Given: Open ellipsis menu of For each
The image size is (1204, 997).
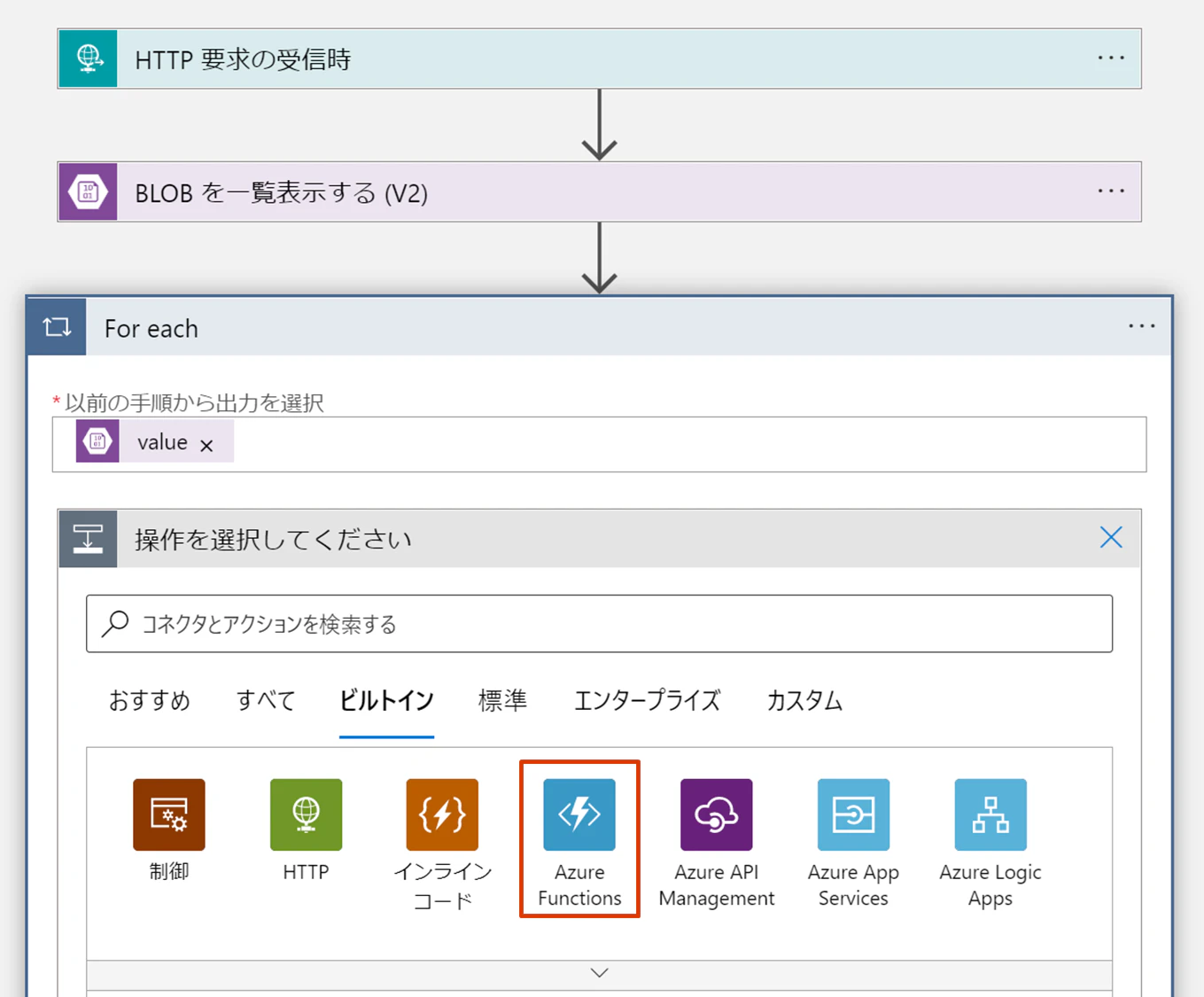Looking at the screenshot, I should [1141, 326].
